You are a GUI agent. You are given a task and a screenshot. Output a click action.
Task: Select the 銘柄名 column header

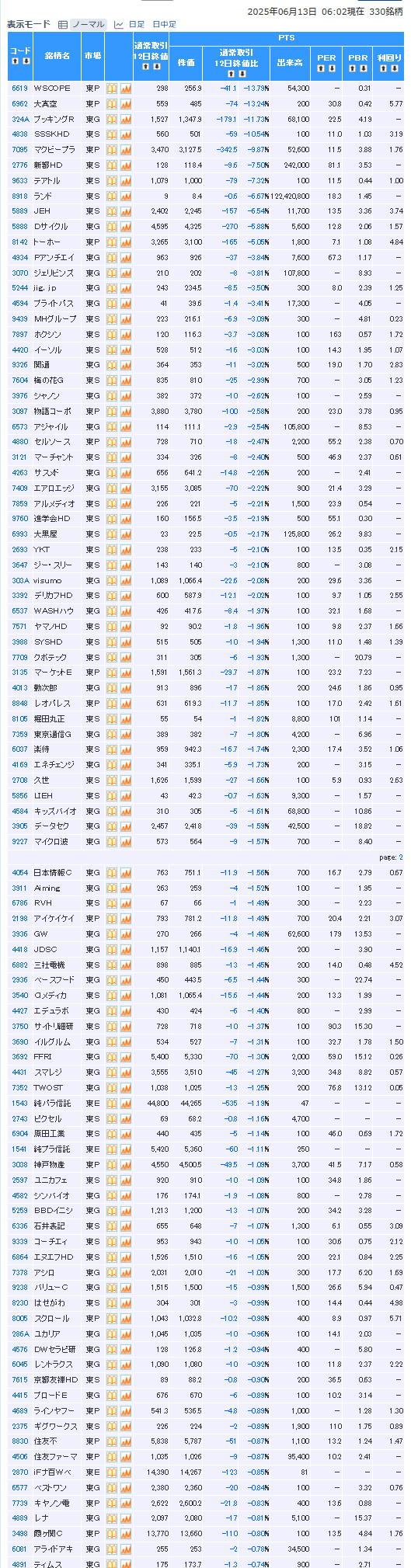57,56
